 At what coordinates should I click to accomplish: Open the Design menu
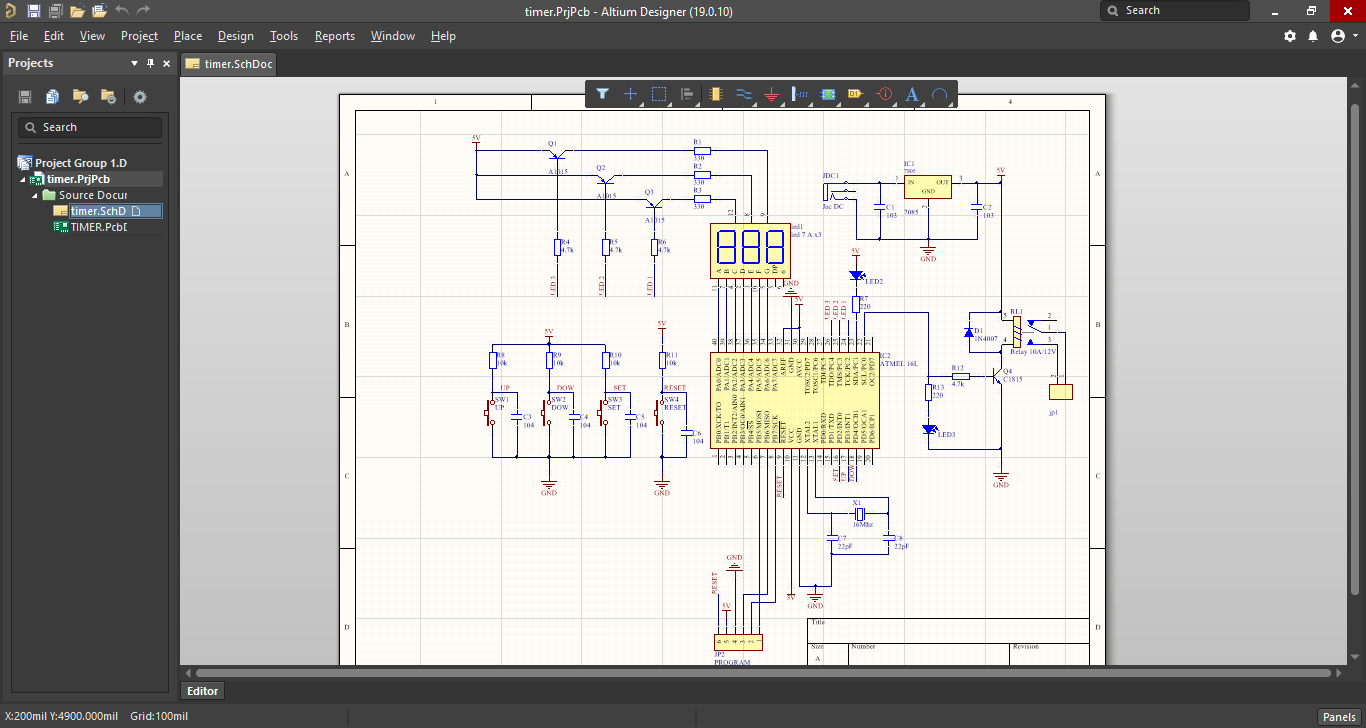point(235,36)
